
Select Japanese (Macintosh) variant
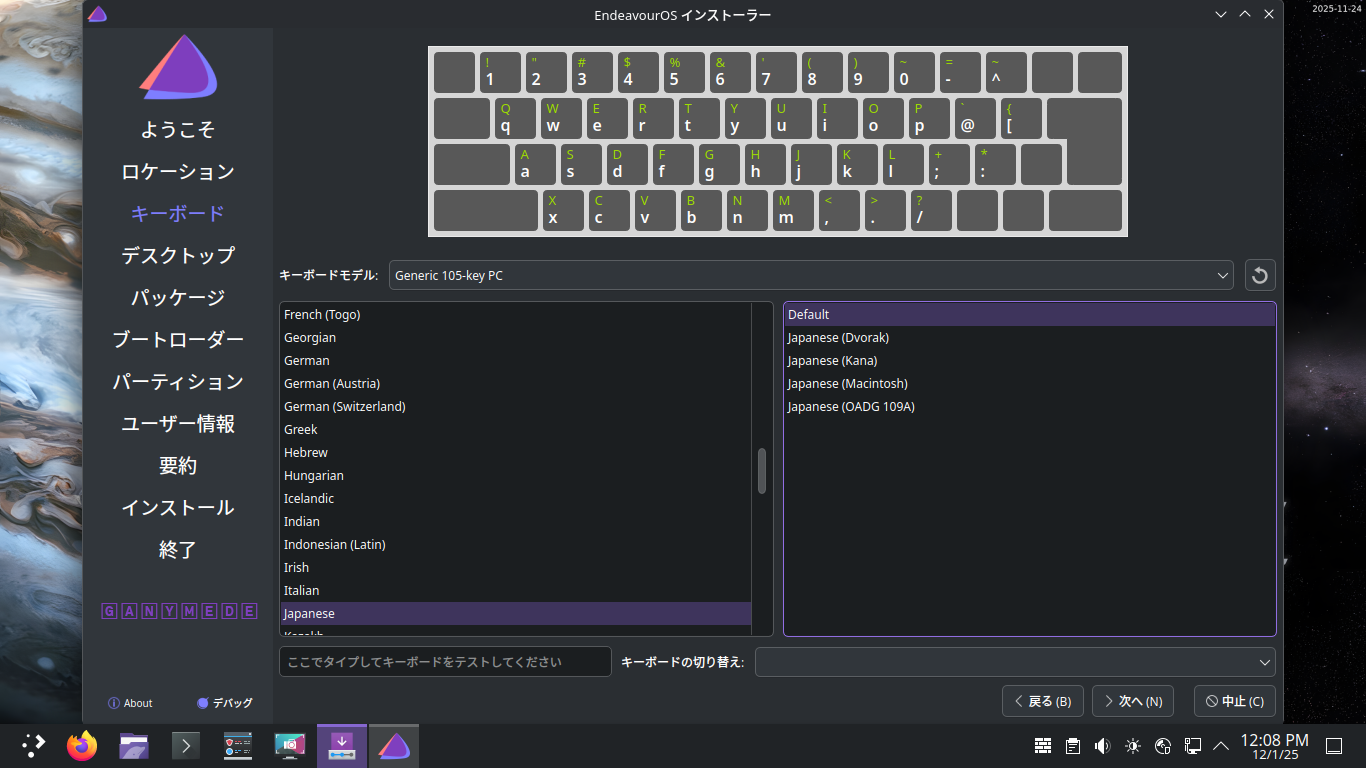(x=1030, y=383)
